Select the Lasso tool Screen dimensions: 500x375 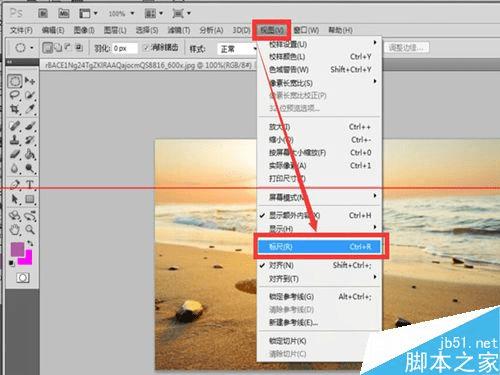(15, 95)
